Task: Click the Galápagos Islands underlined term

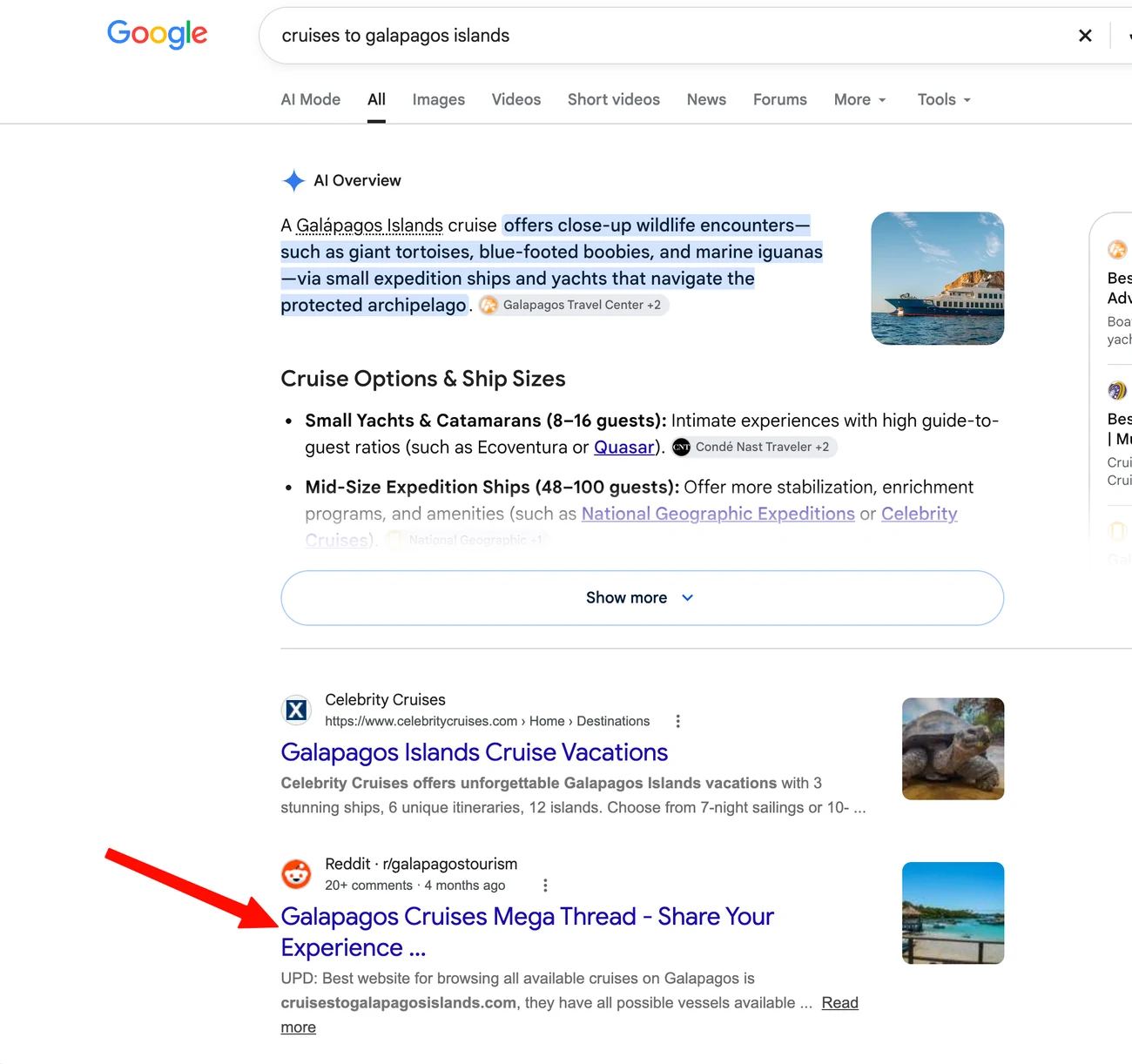Action: [x=369, y=226]
